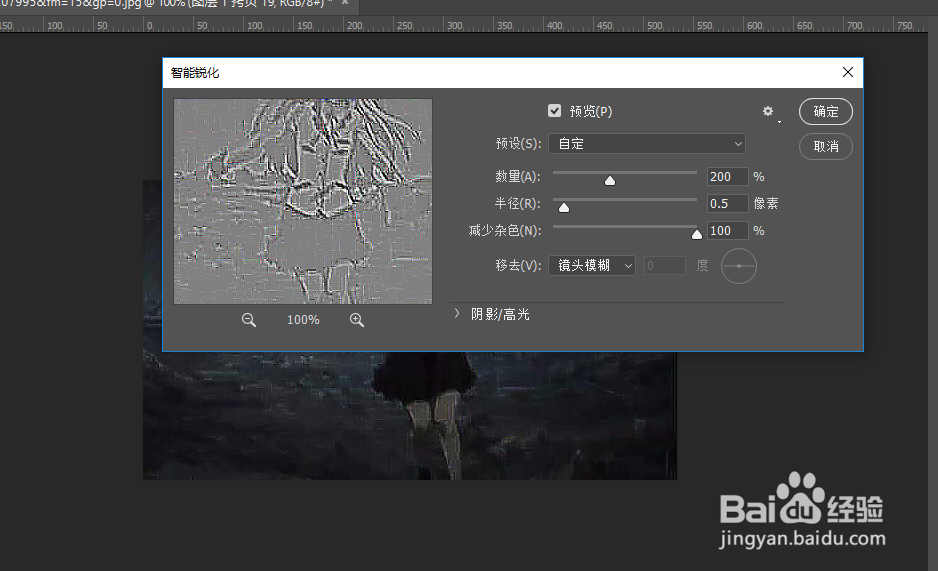The image size is (938, 571).
Task: Click the angle dial control
Action: click(739, 265)
